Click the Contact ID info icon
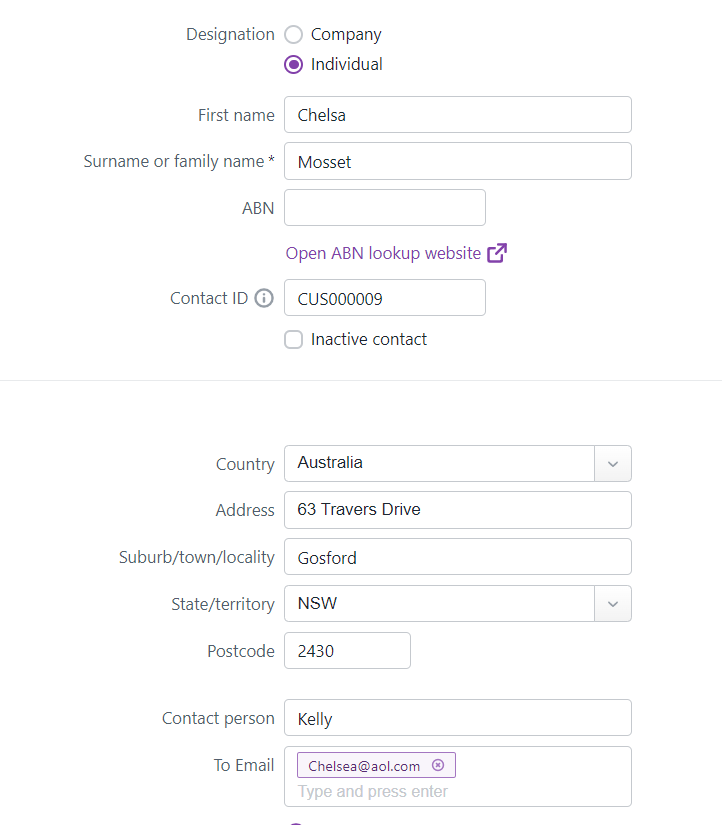 pos(264,298)
